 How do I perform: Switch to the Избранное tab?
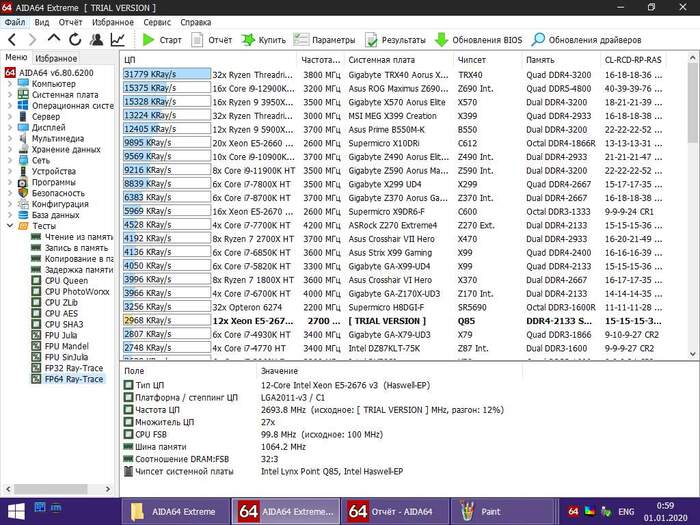point(57,59)
